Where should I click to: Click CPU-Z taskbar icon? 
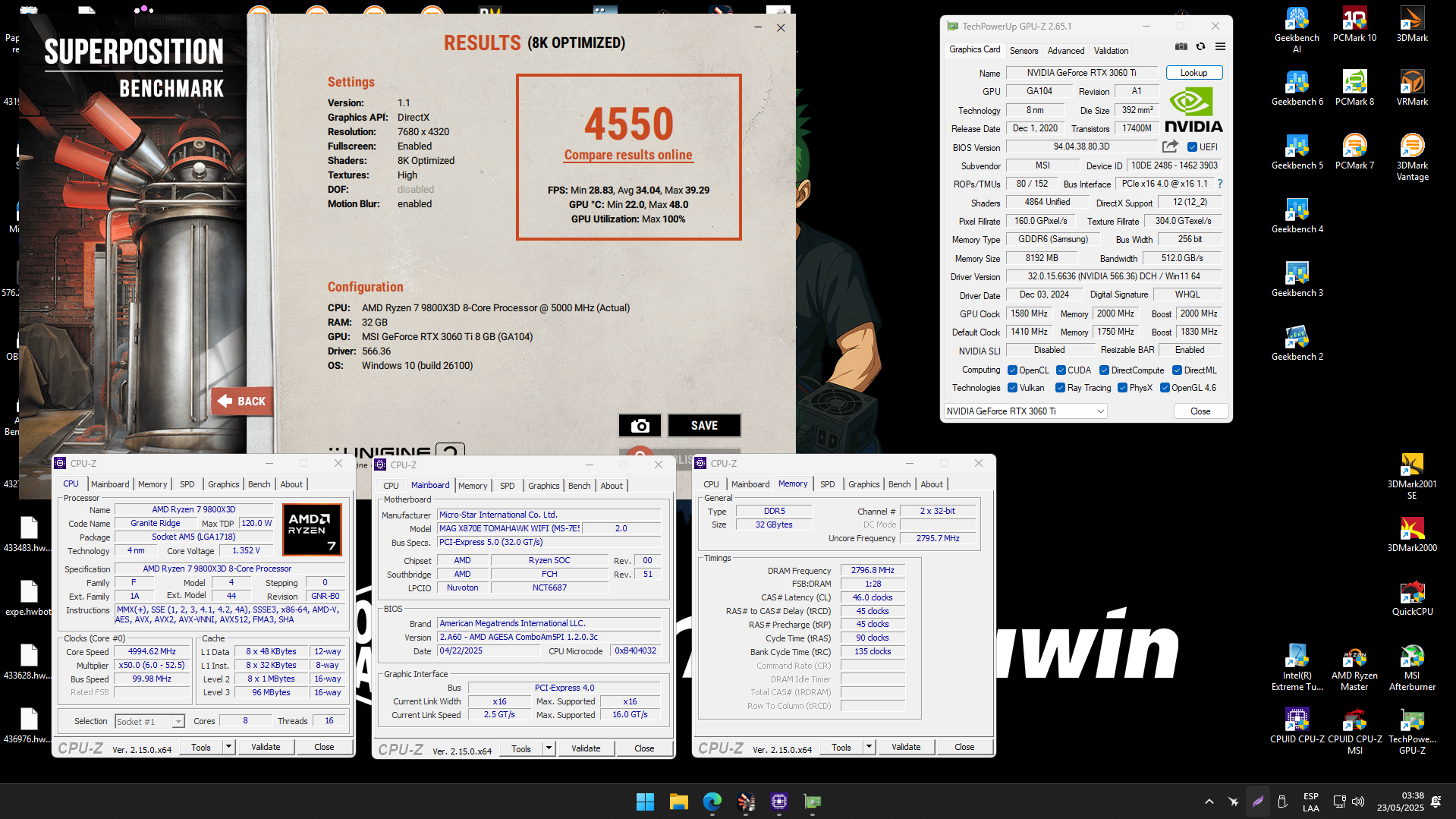(778, 802)
